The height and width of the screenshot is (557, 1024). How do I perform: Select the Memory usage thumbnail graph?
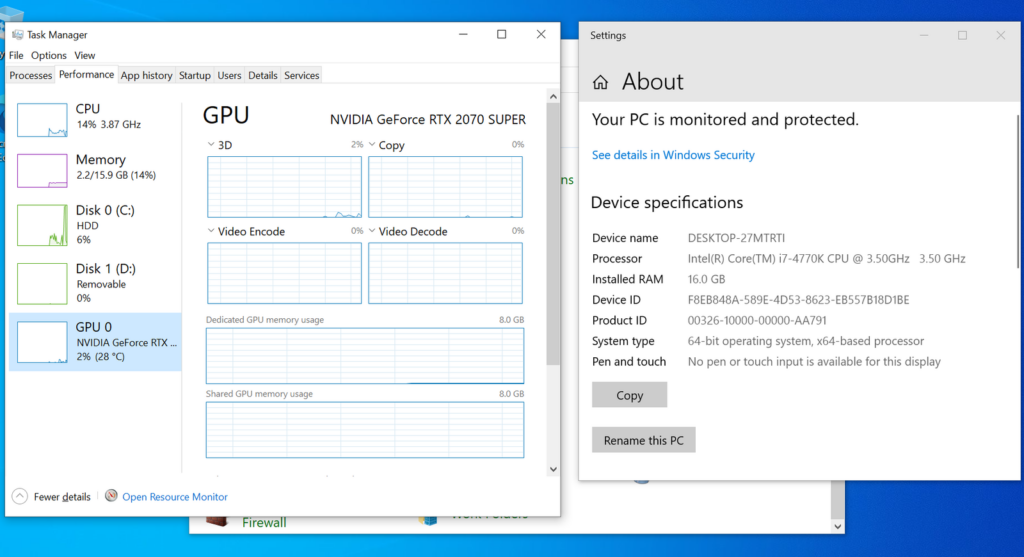(x=42, y=170)
